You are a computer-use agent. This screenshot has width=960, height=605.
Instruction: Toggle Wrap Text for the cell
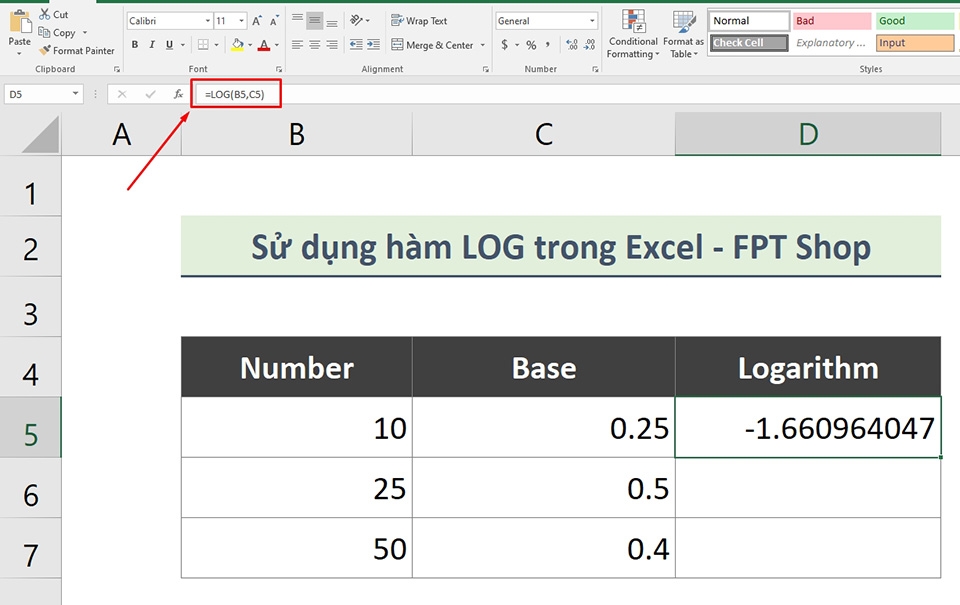coord(419,21)
